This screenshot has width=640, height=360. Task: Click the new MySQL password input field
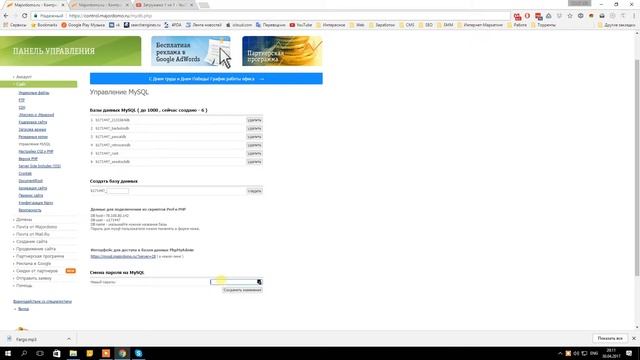pos(236,282)
